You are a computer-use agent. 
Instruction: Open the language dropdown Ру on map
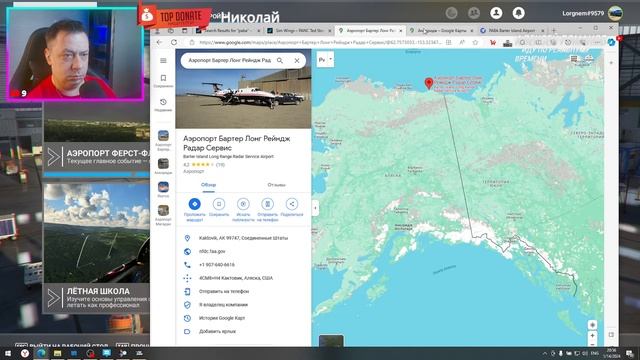click(x=325, y=60)
